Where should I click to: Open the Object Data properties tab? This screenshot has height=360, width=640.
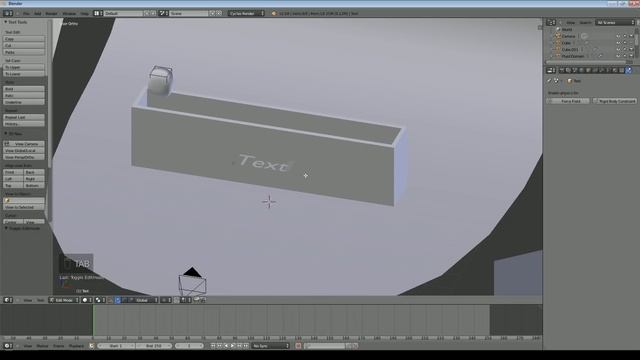click(x=608, y=70)
